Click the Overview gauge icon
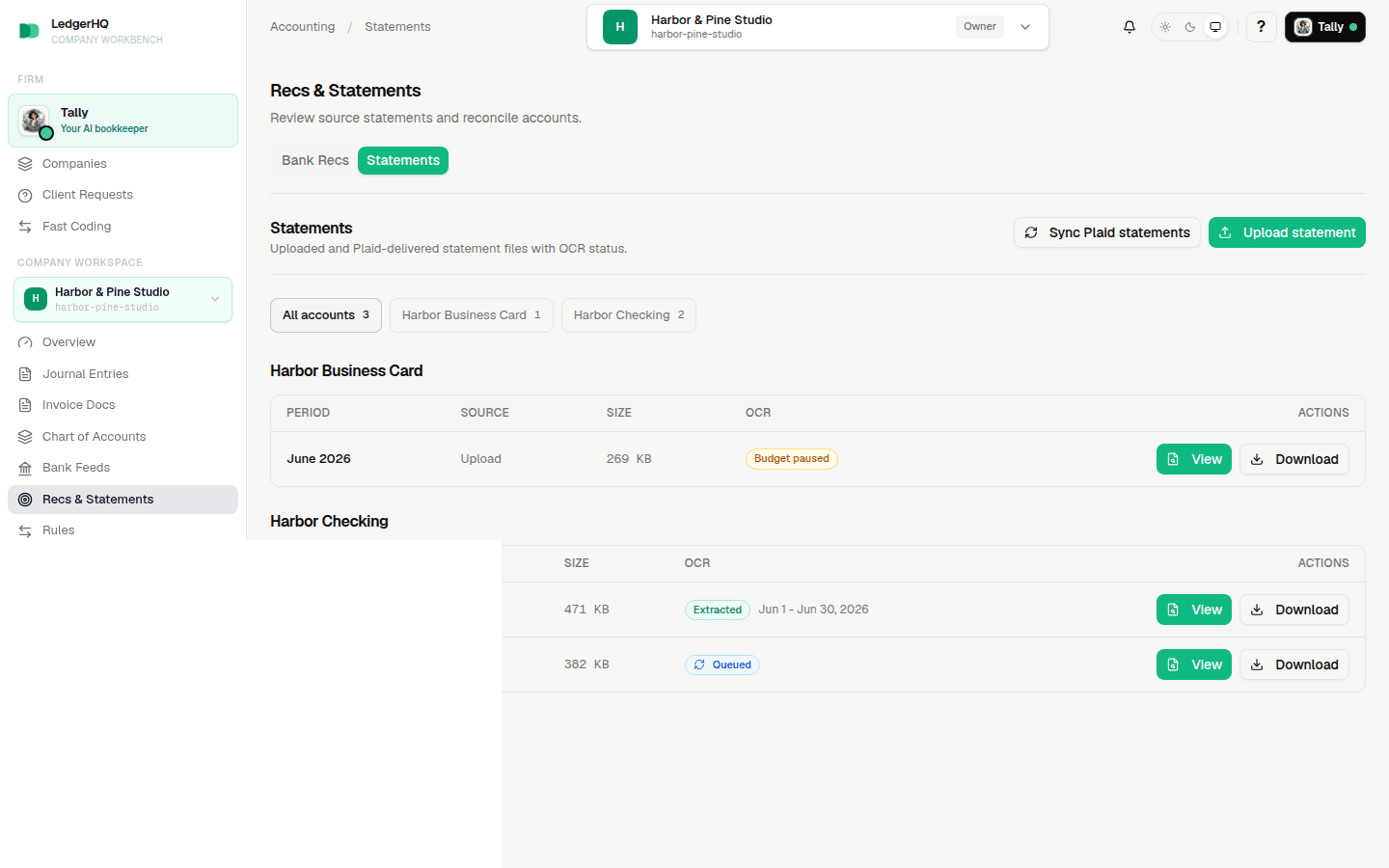1389x868 pixels. click(25, 342)
